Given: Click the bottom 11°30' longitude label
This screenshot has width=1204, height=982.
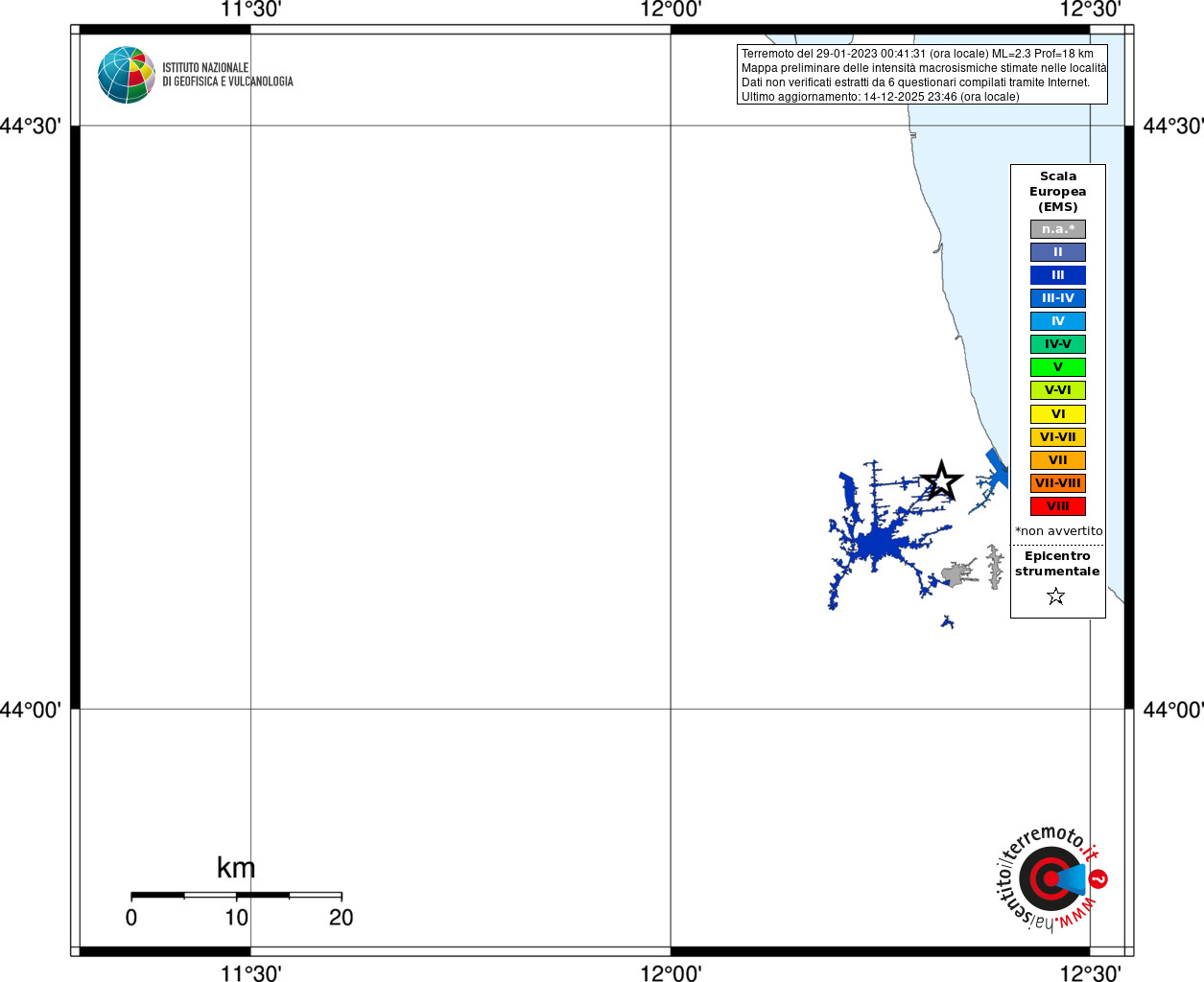Looking at the screenshot, I should pos(250,973).
